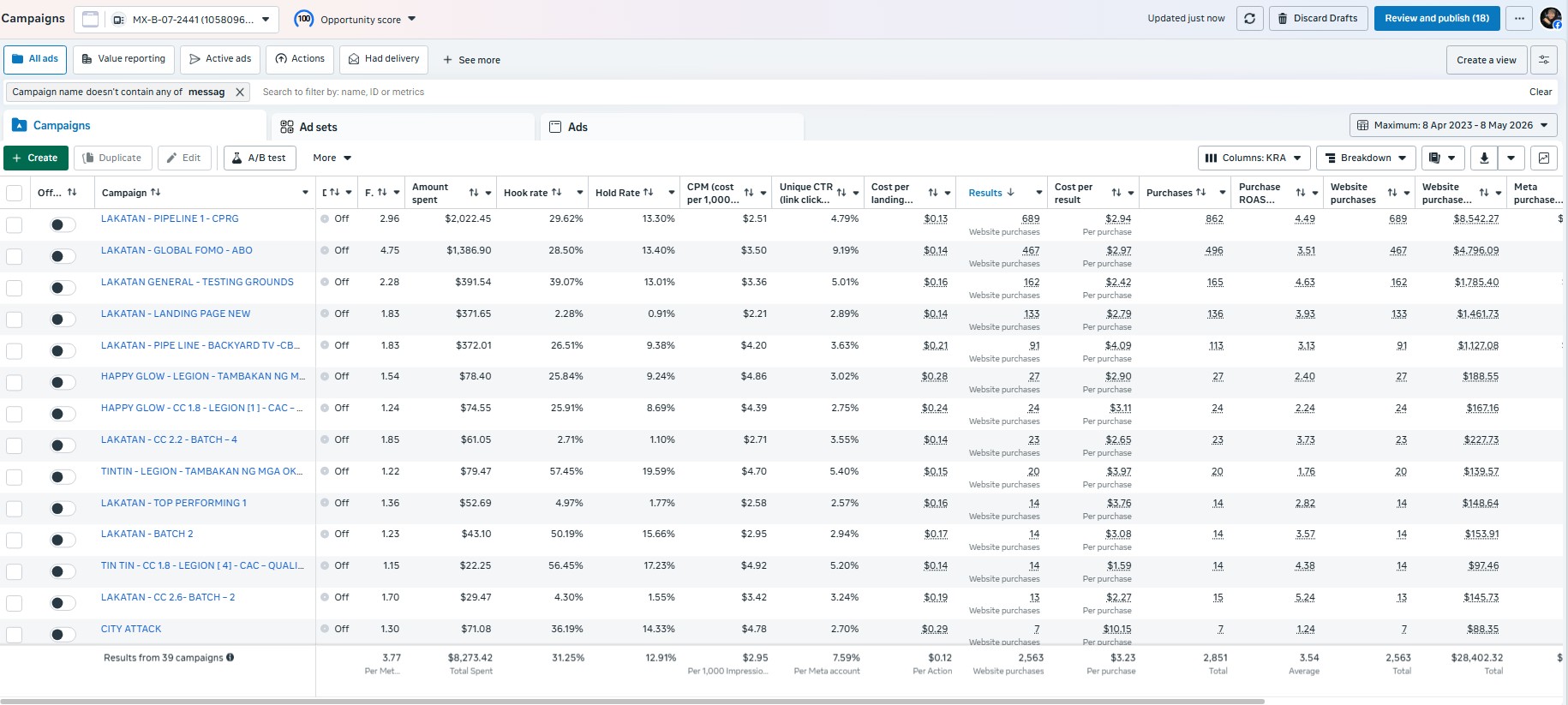
Task: Expand the More actions dropdown
Action: pos(332,158)
